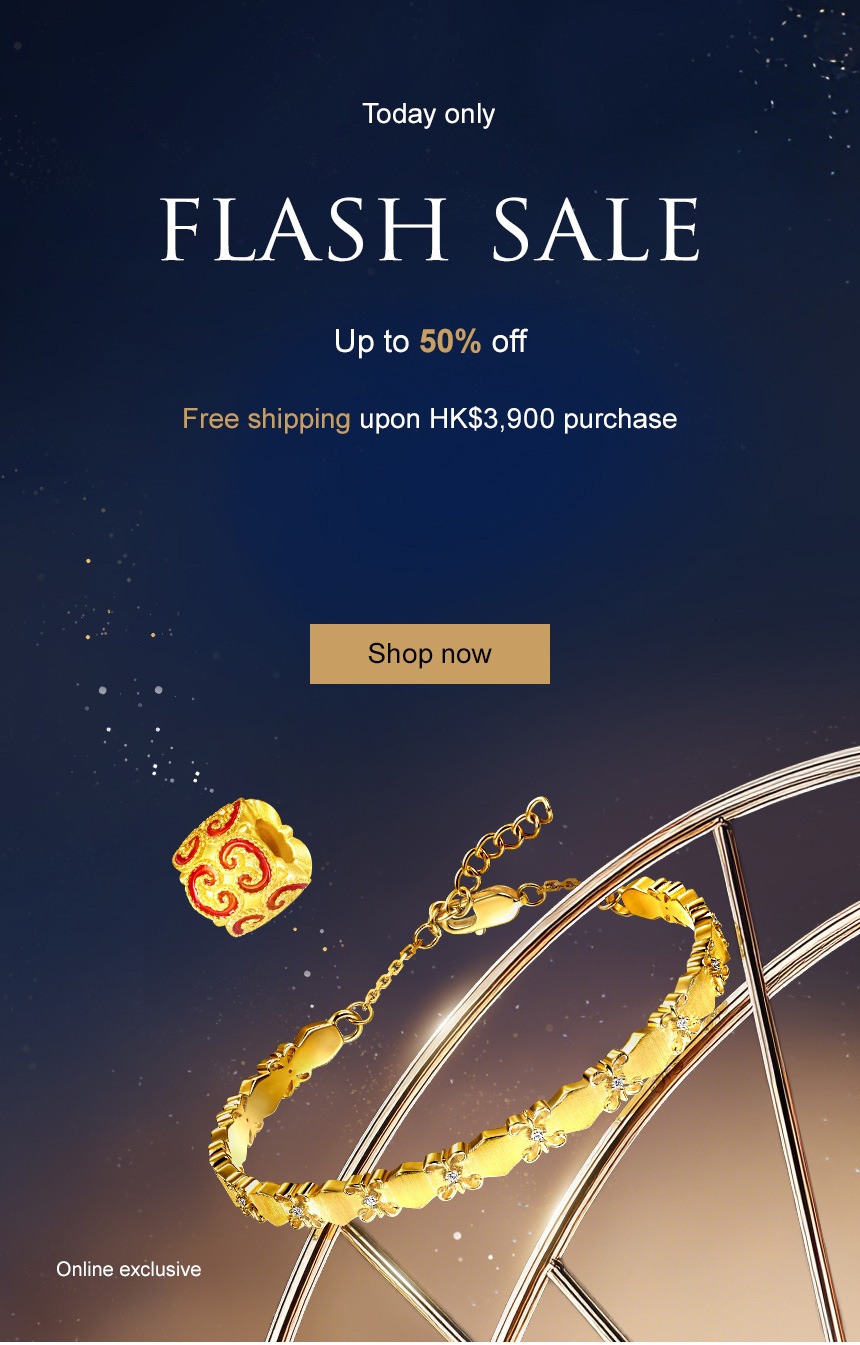
Task: Click the Online exclusive label
Action: pyautogui.click(x=128, y=1269)
